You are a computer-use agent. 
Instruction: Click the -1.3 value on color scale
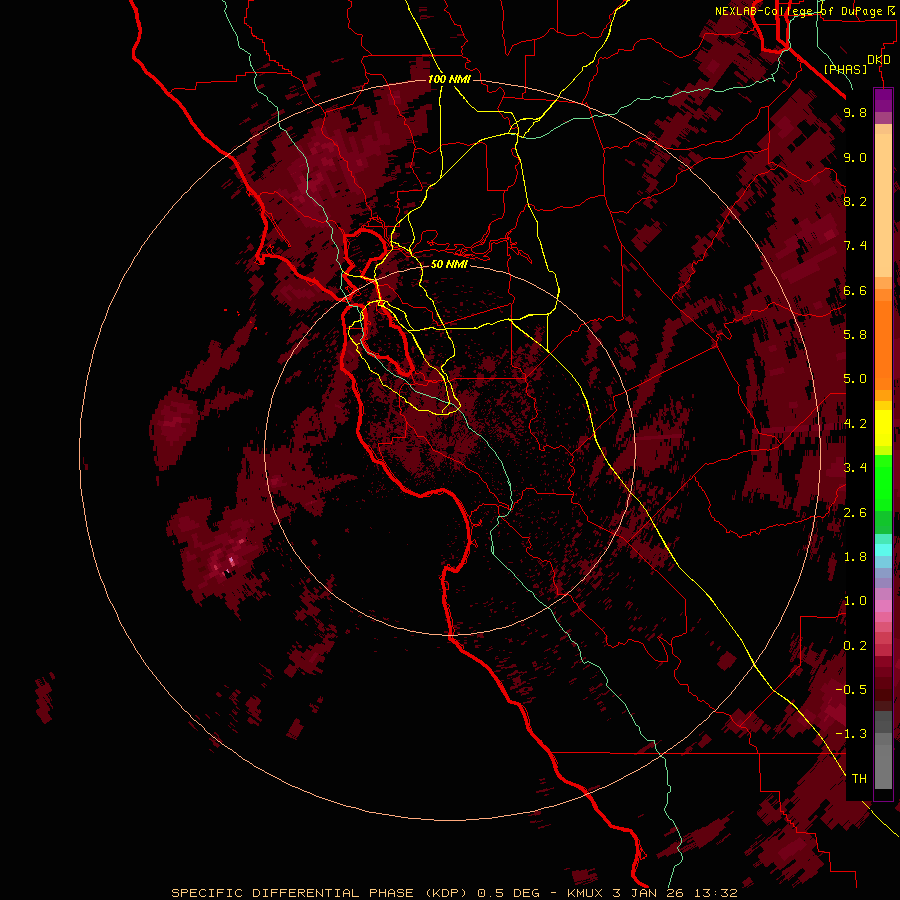coord(851,734)
